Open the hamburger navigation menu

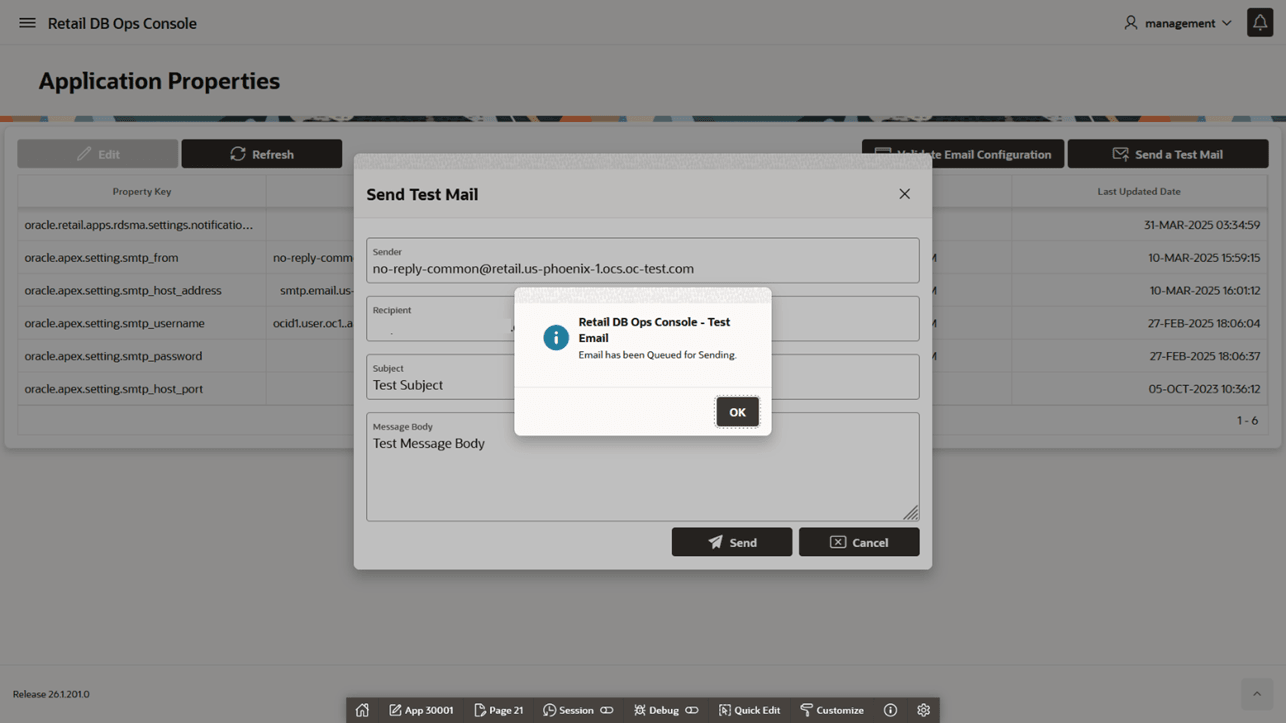pyautogui.click(x=27, y=23)
